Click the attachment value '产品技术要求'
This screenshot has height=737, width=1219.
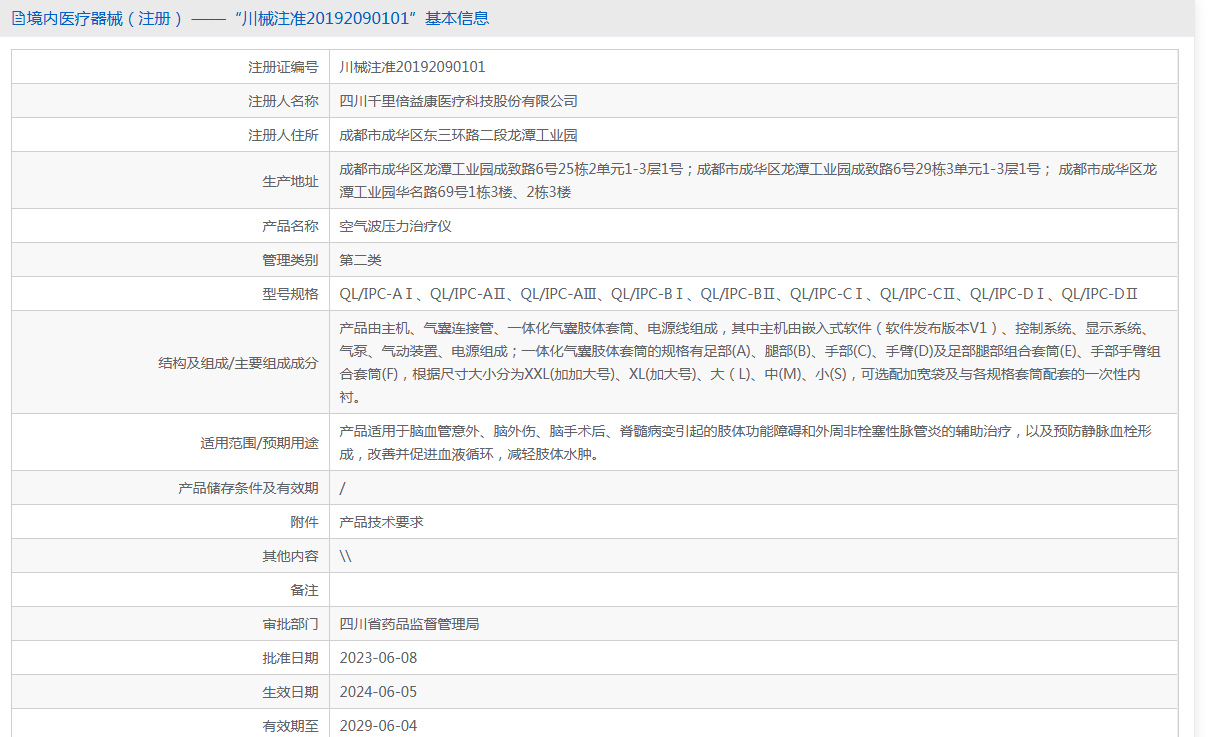coord(382,522)
